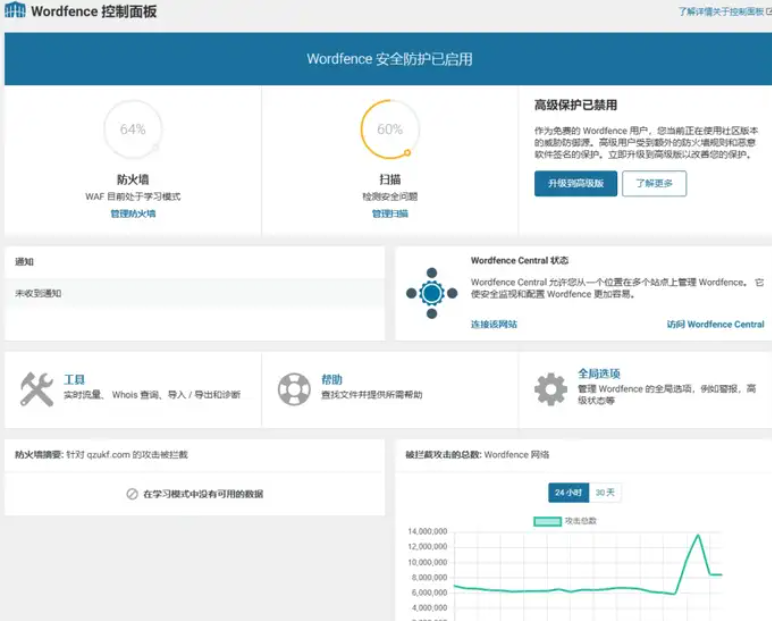772x621 pixels.
Task: Click the Wordfence logo icon
Action: pyautogui.click(x=15, y=10)
